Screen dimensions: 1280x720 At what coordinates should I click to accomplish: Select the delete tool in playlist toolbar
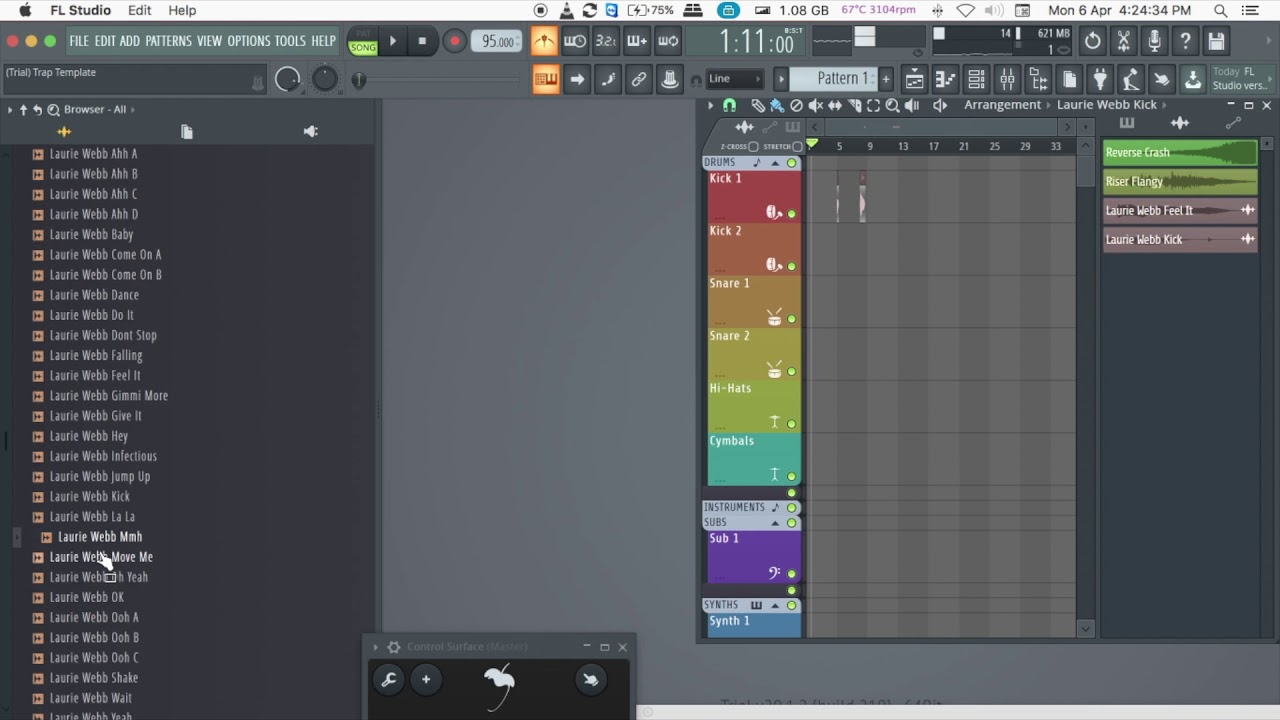(x=796, y=105)
